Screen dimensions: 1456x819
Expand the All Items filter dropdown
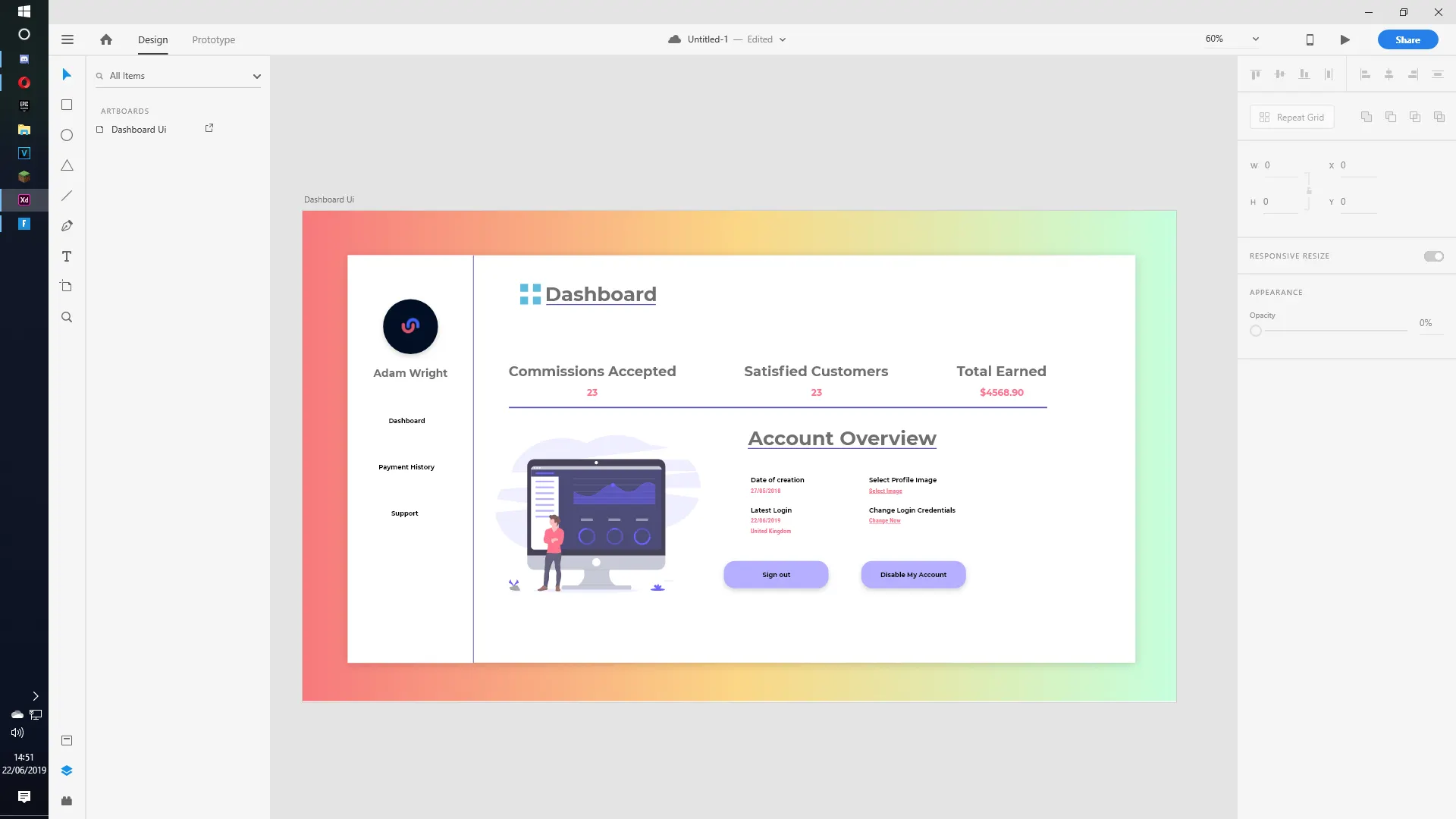pos(256,76)
